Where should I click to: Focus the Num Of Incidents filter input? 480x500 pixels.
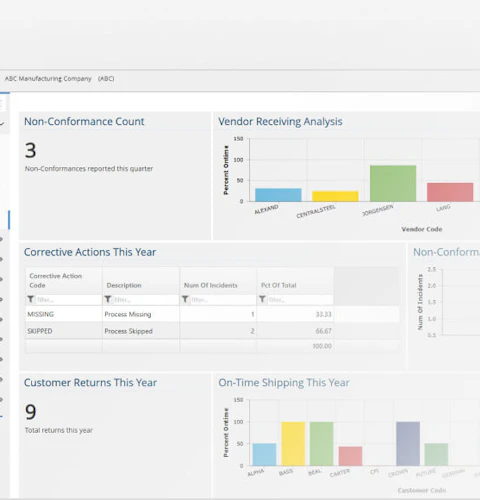[223, 300]
